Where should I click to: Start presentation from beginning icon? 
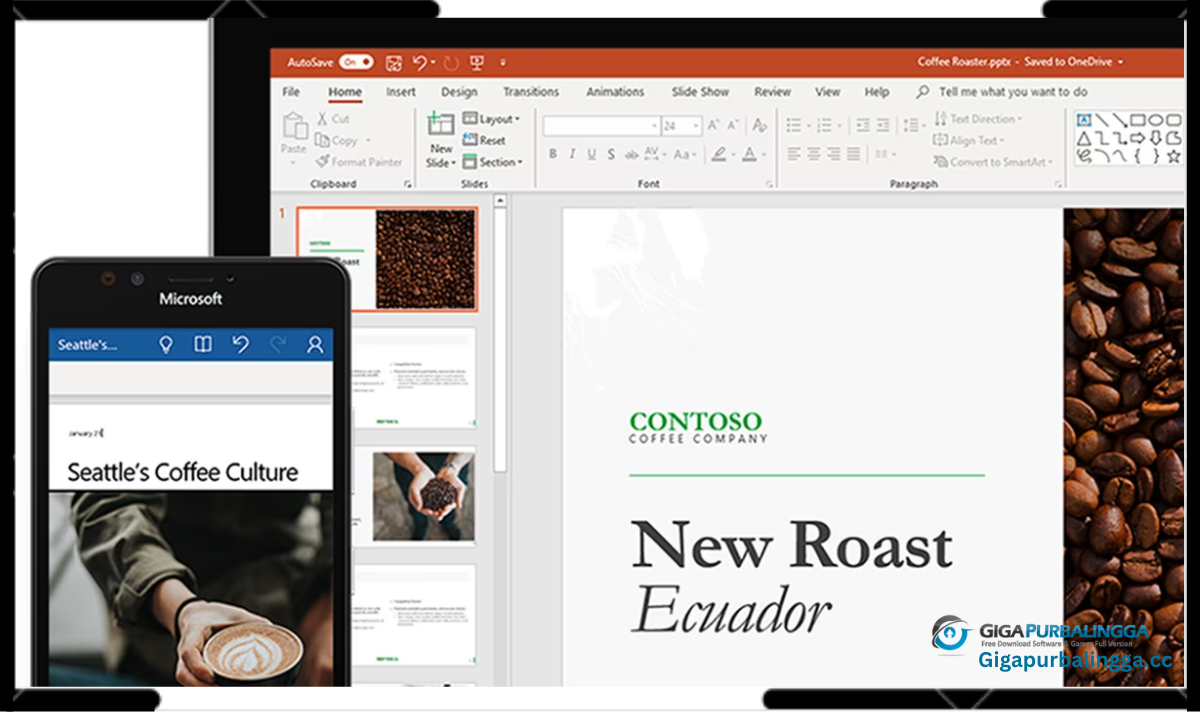(x=477, y=62)
